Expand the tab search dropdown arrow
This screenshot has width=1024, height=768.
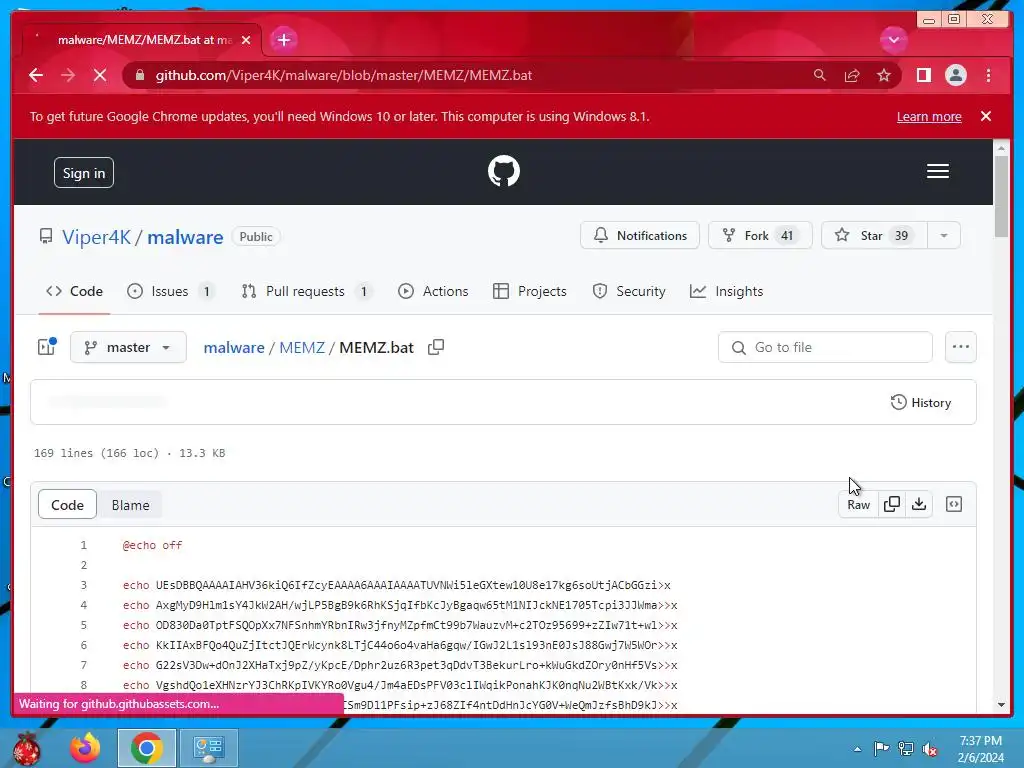click(893, 40)
